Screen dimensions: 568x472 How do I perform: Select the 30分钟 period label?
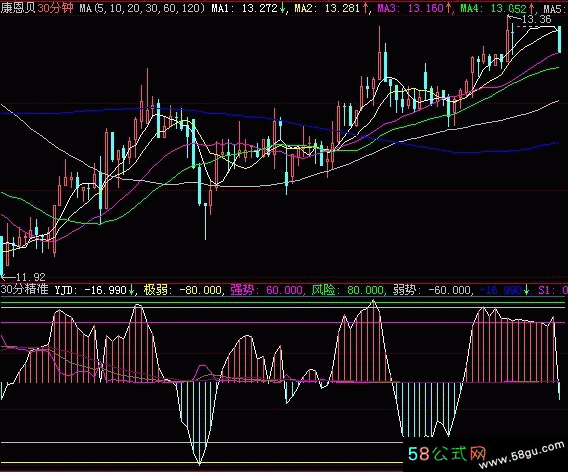[56, 8]
